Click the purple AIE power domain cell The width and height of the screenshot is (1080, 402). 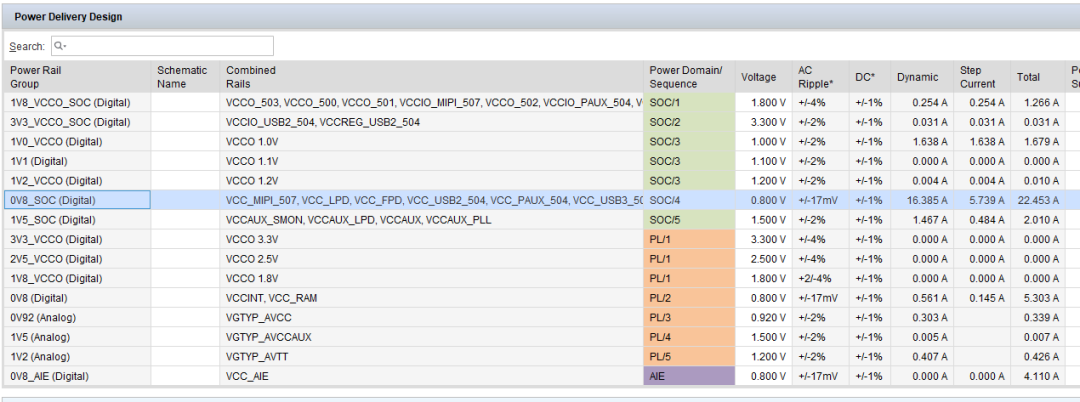[x=689, y=377]
